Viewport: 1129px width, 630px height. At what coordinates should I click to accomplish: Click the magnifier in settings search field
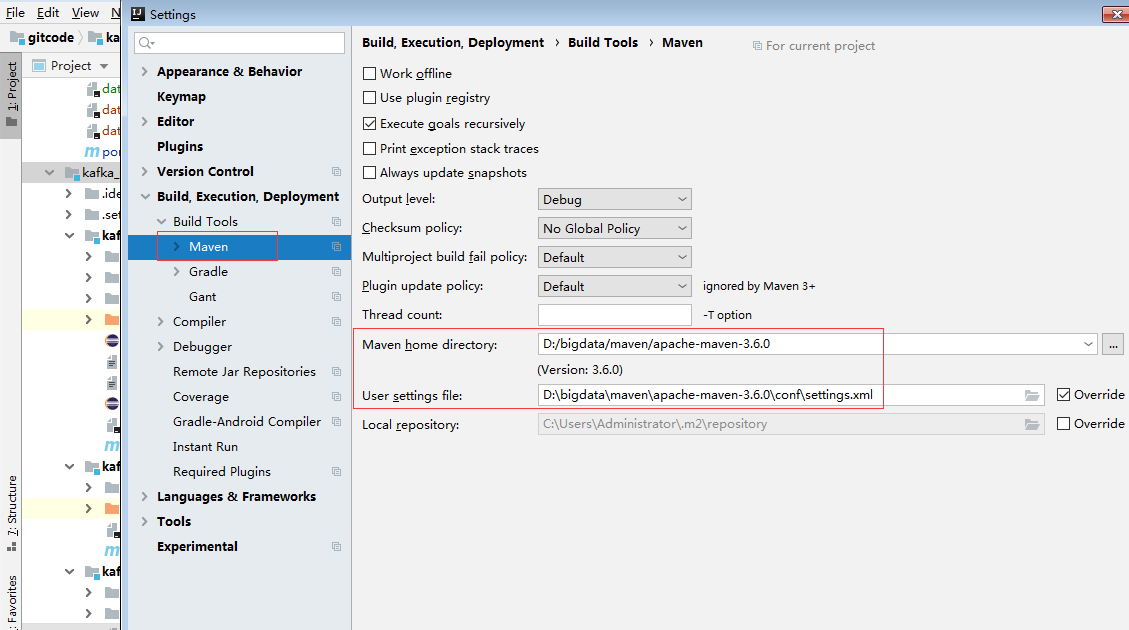147,44
